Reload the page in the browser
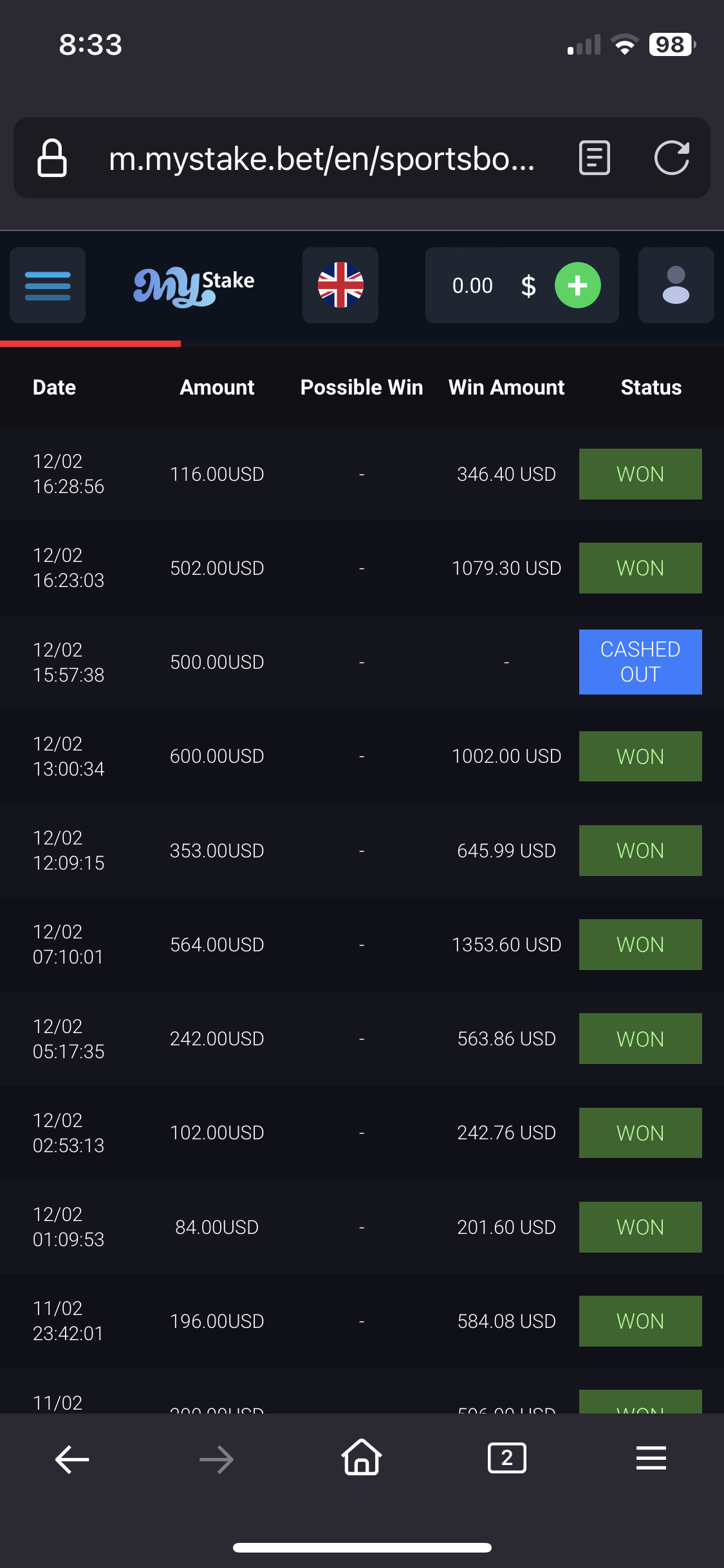Screen dimensions: 724x1568 [x=671, y=158]
